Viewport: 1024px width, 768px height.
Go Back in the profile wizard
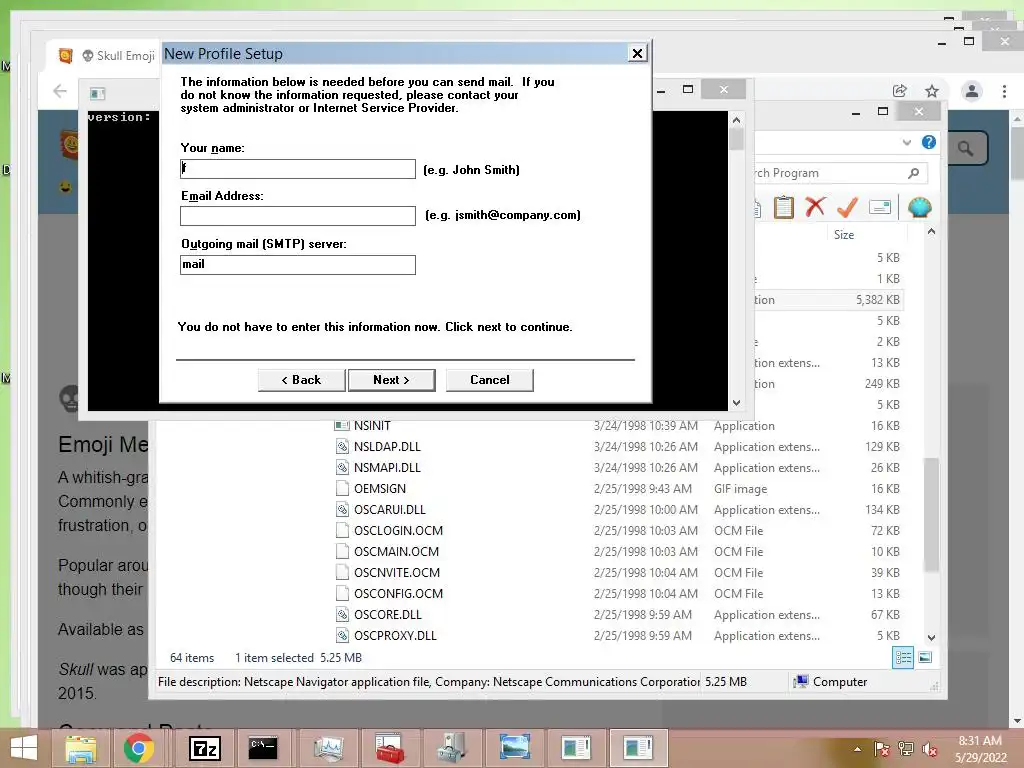301,380
